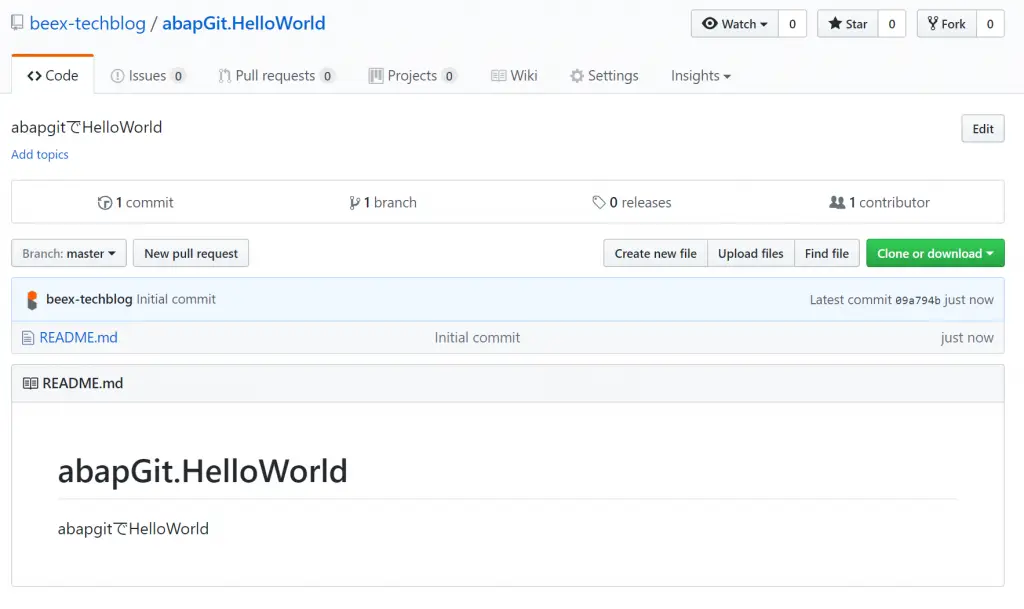
Task: View the 0 releases link
Action: [x=632, y=203]
